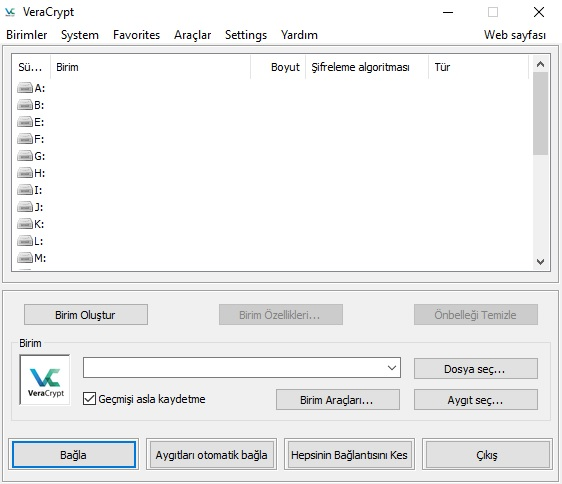
Task: Select drive H: icon in list
Action: (x=25, y=173)
